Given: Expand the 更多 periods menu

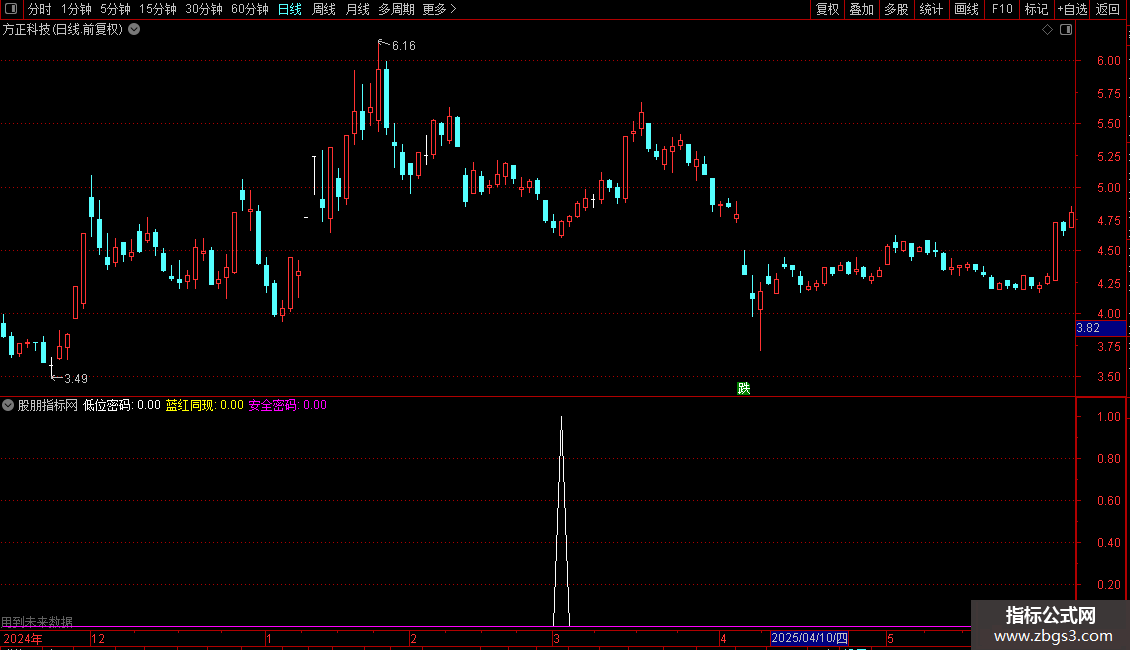Looking at the screenshot, I should [x=439, y=9].
